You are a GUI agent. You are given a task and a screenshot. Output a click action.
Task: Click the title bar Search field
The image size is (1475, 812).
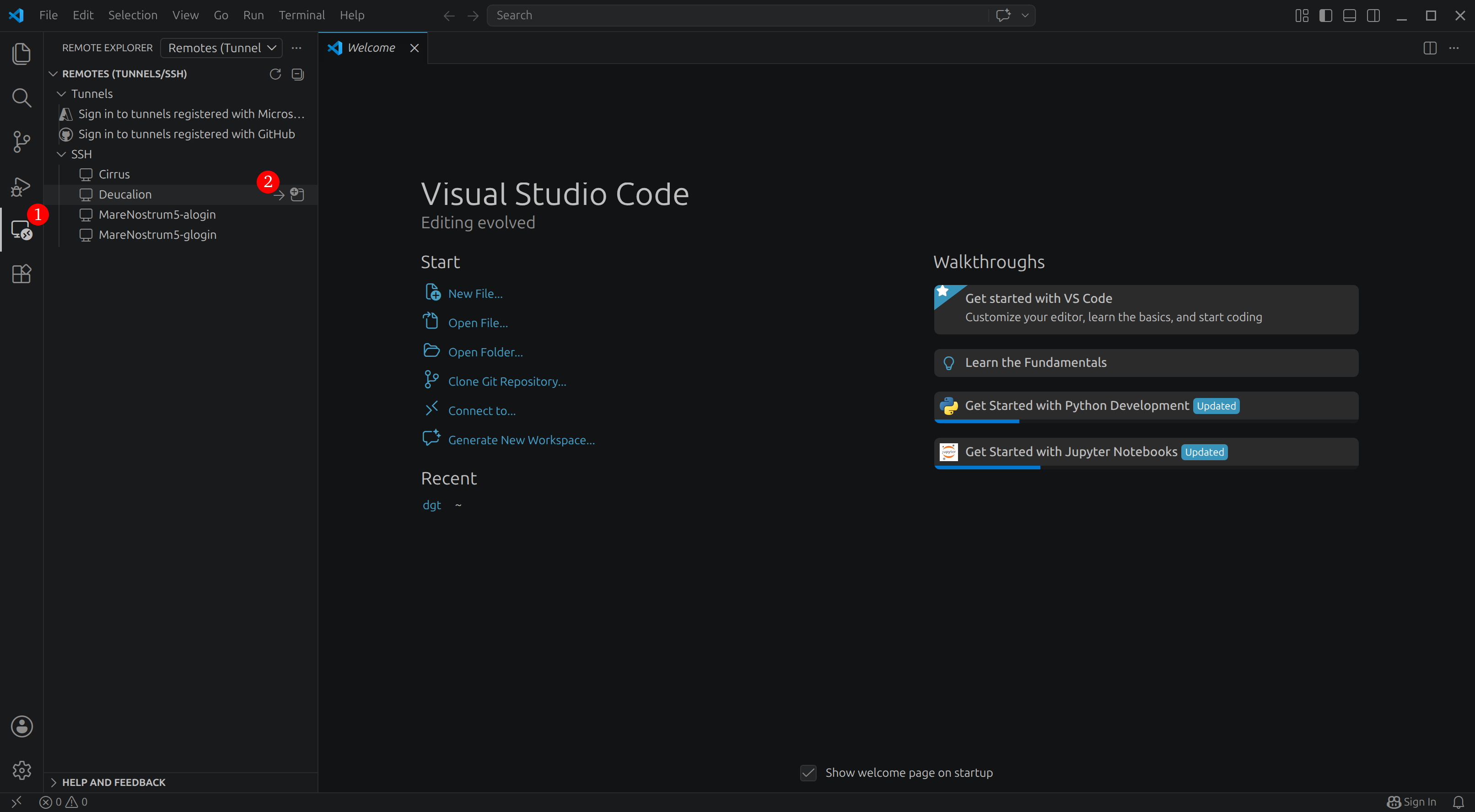tap(737, 16)
